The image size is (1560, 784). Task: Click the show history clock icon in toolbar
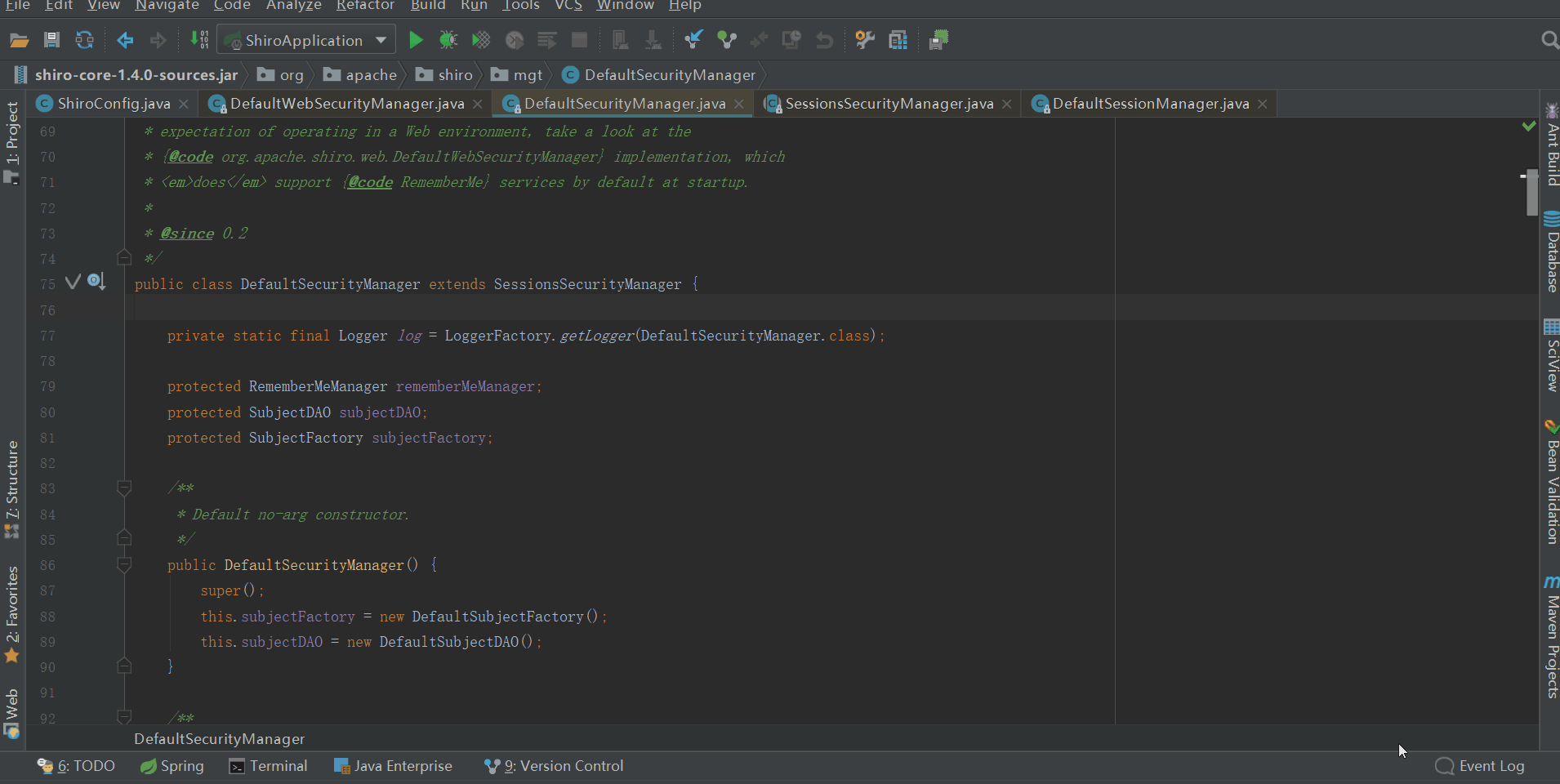pyautogui.click(x=791, y=40)
